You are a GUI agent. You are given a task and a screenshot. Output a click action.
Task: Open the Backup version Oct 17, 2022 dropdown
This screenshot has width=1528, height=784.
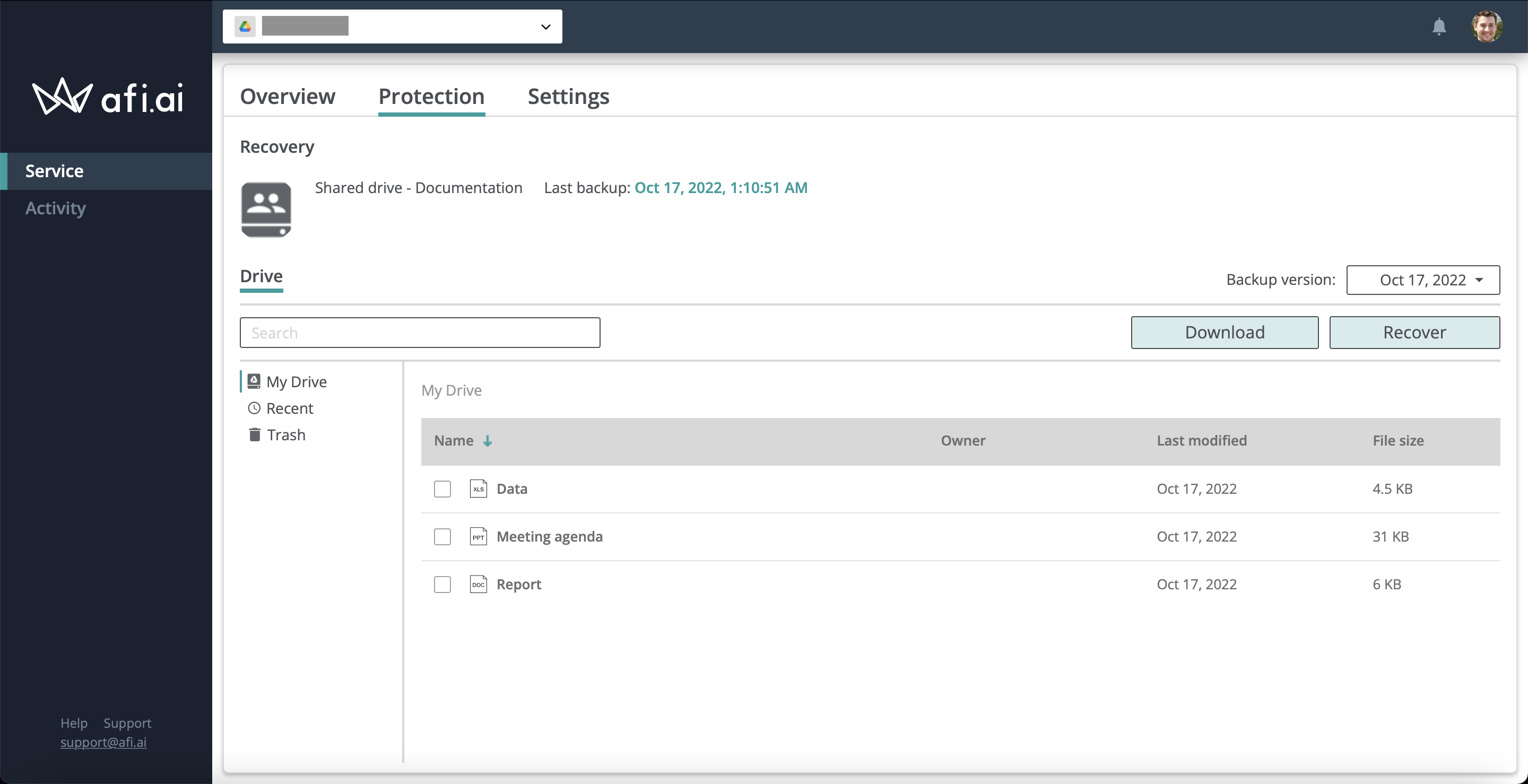coord(1423,280)
